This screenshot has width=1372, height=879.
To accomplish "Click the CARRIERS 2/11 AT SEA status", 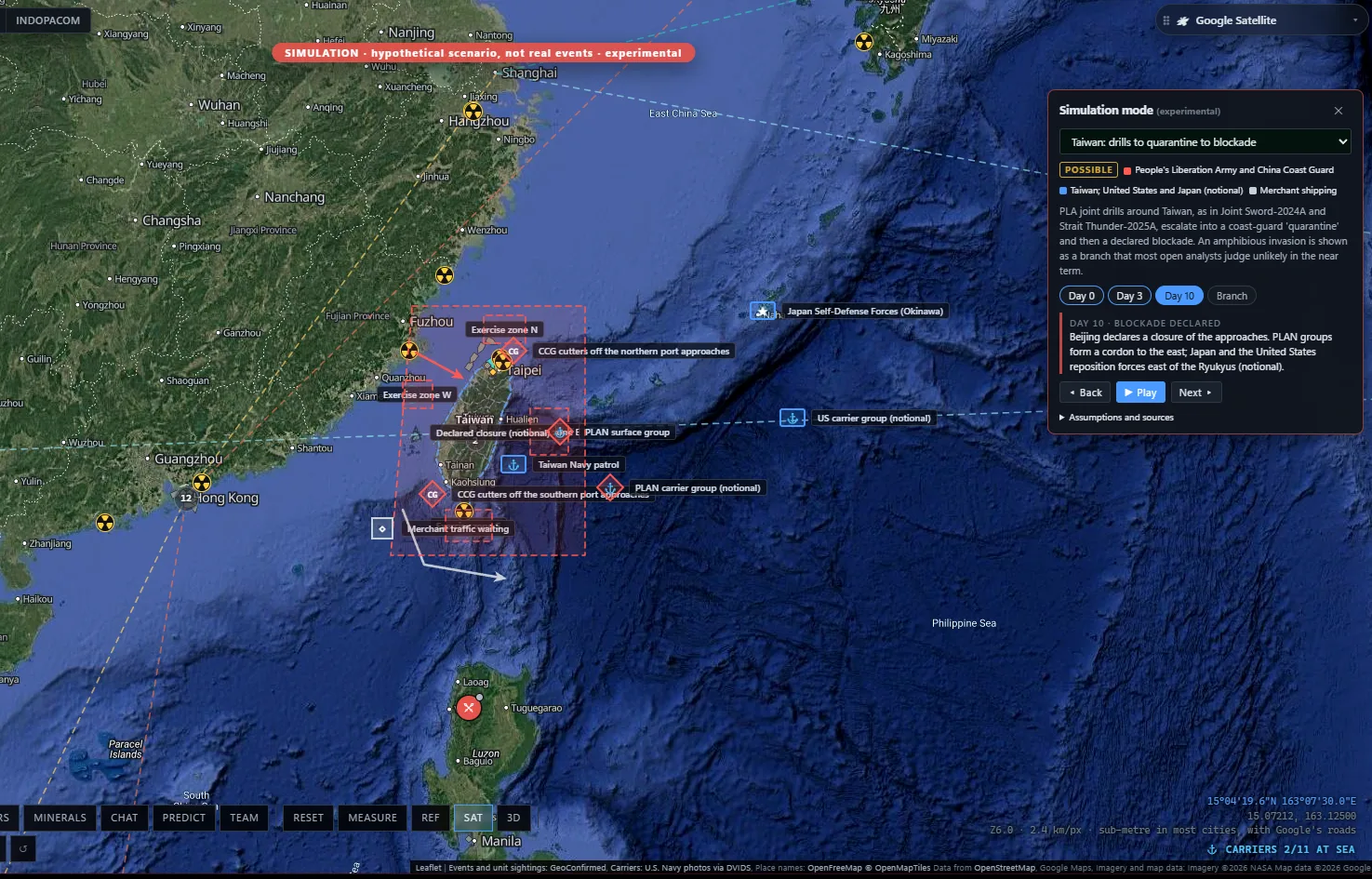I will point(1281,849).
